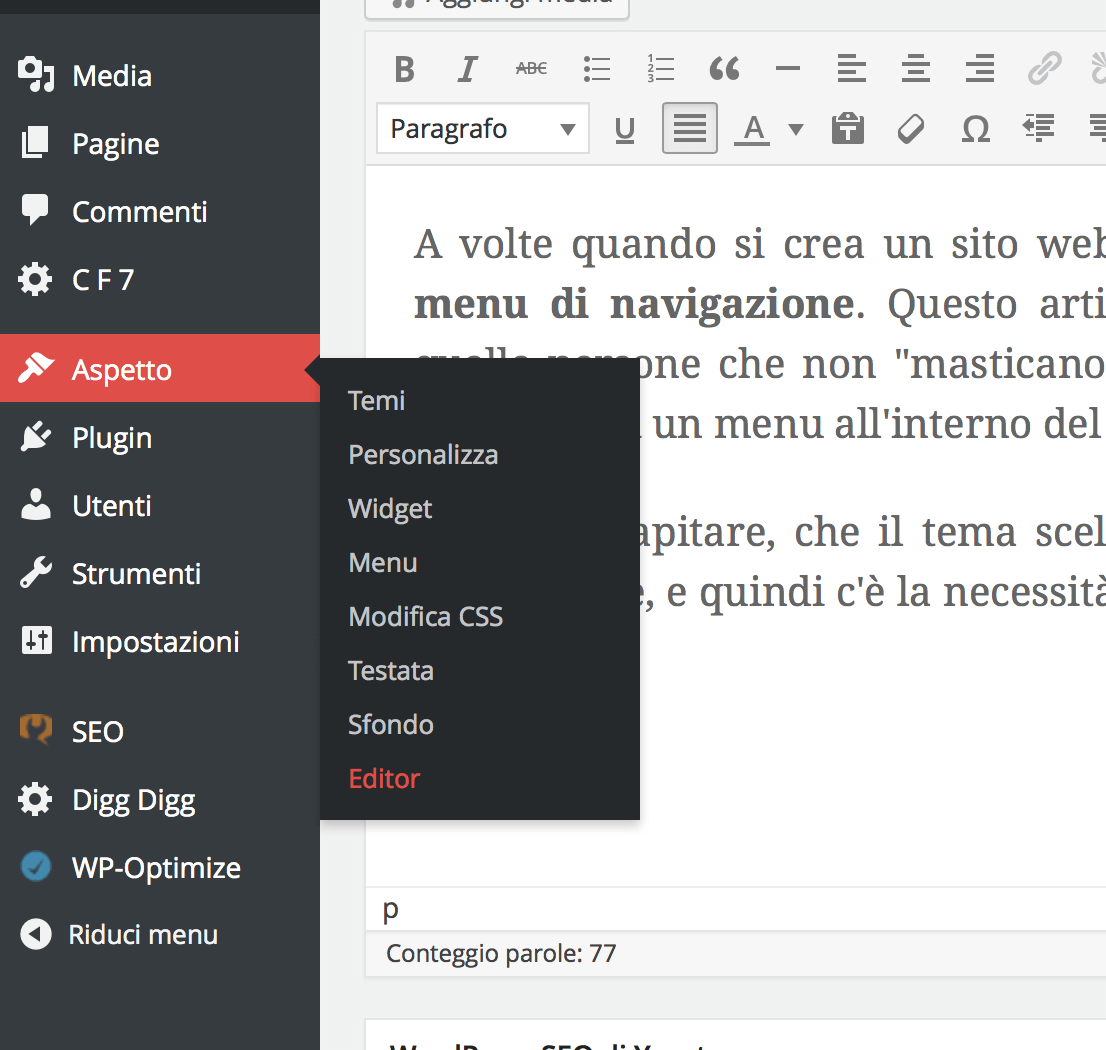Image resolution: width=1106 pixels, height=1050 pixels.
Task: Open the Paragrafo format dropdown
Action: [483, 129]
